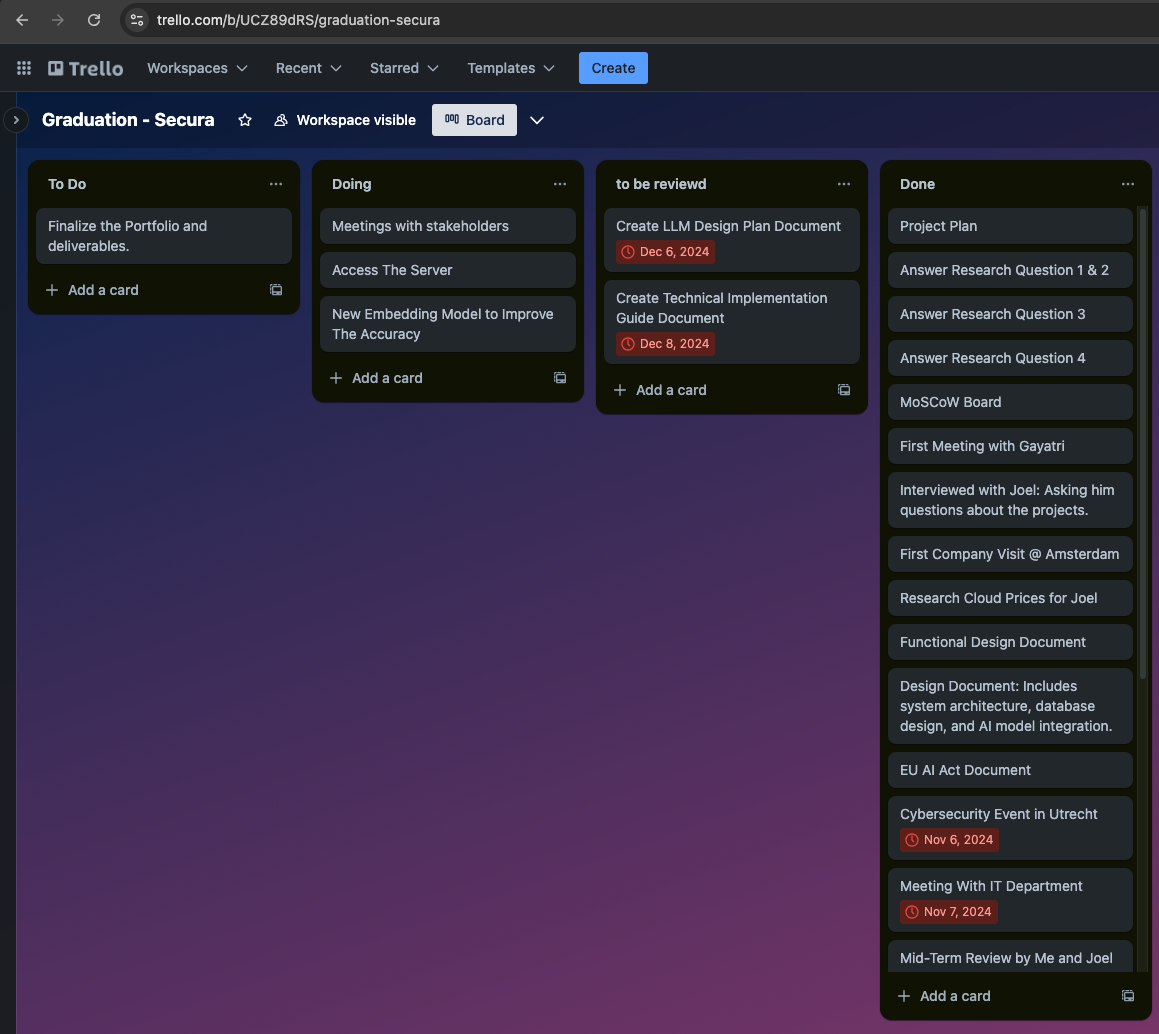Open 'First Company Visit @ Amsterdam' card
The height and width of the screenshot is (1034, 1159).
pyautogui.click(x=1010, y=554)
